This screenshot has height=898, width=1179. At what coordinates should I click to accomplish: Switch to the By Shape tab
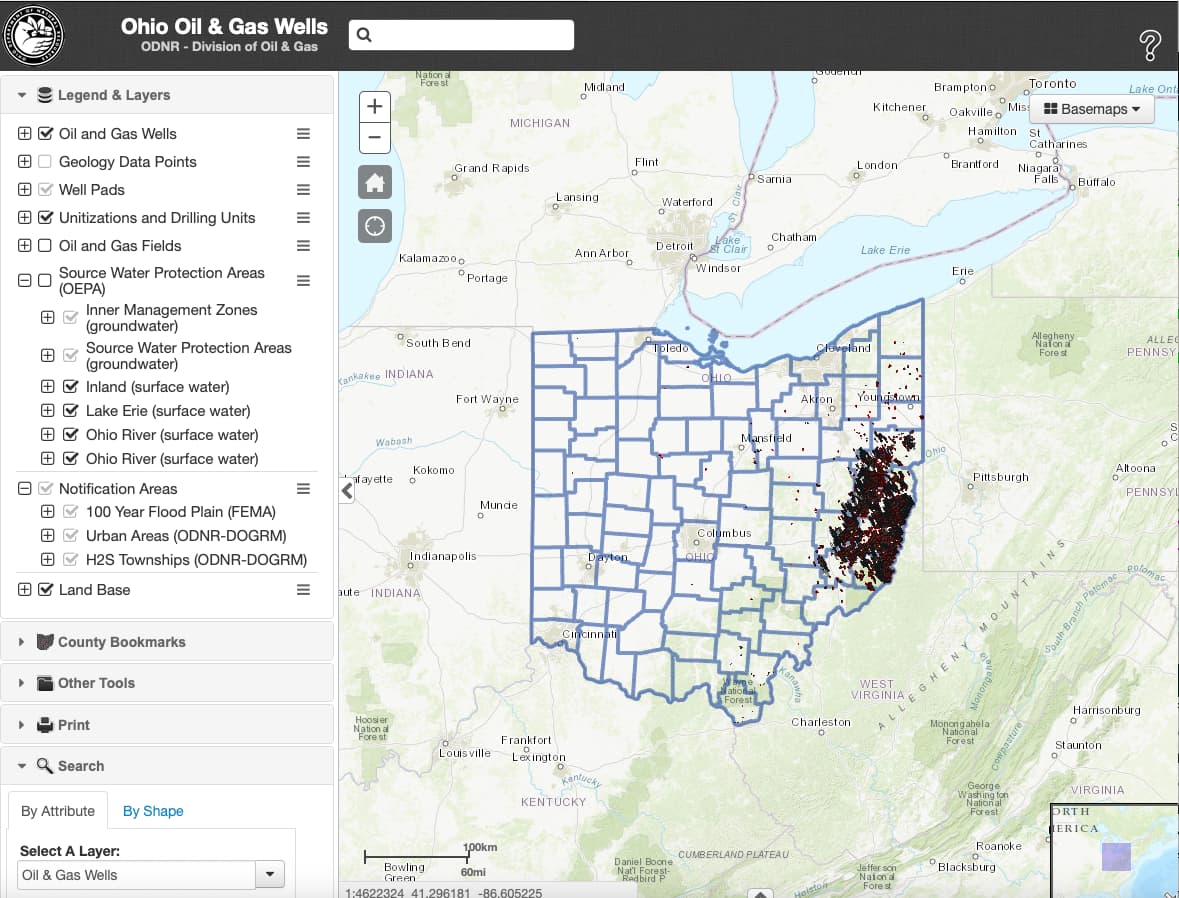pos(153,811)
